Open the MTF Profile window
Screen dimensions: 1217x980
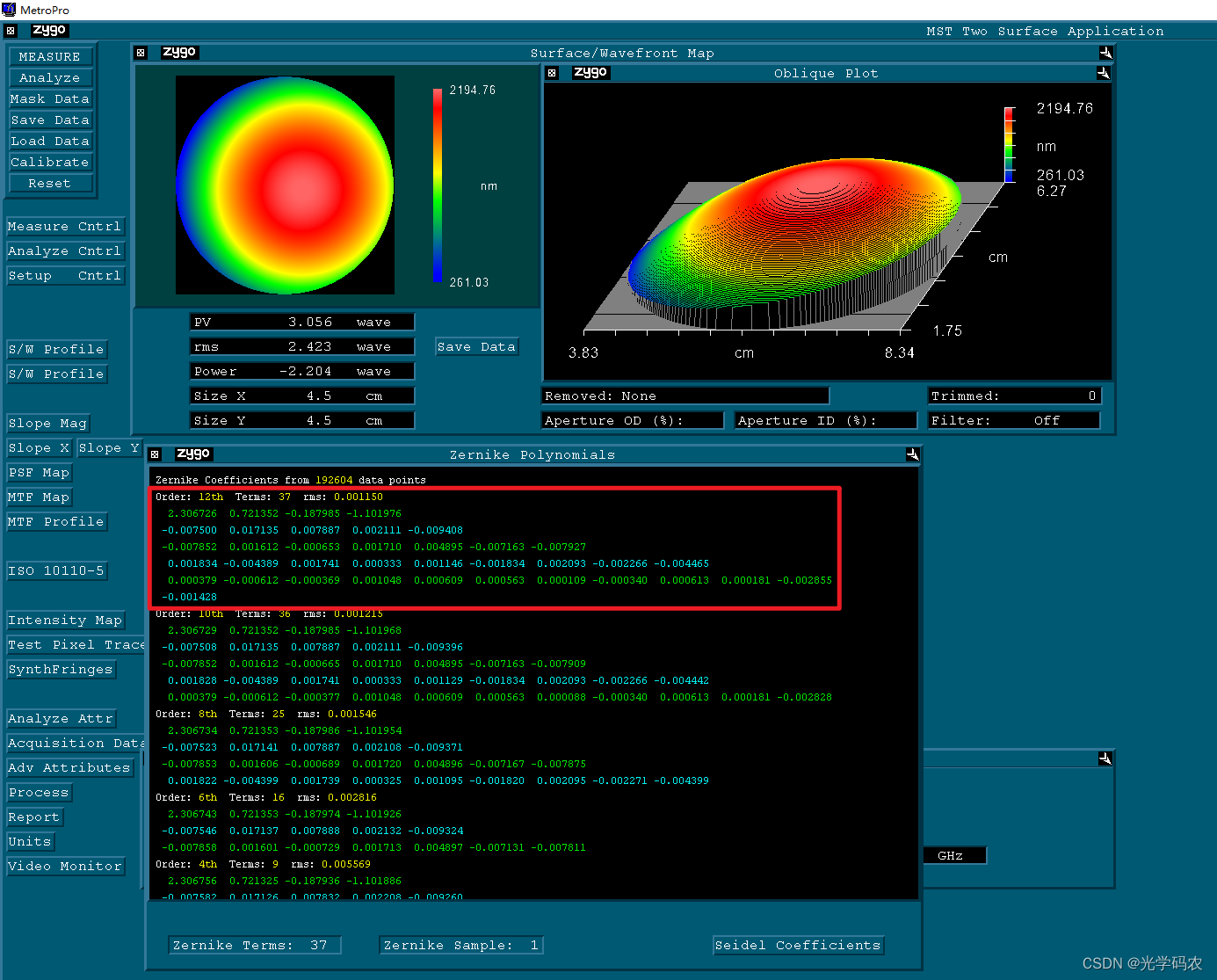57,522
